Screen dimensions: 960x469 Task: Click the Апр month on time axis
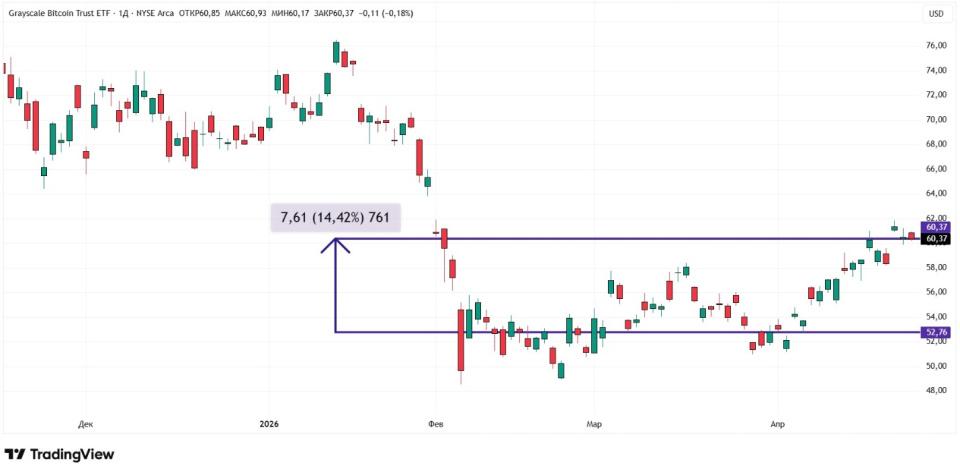coord(777,424)
